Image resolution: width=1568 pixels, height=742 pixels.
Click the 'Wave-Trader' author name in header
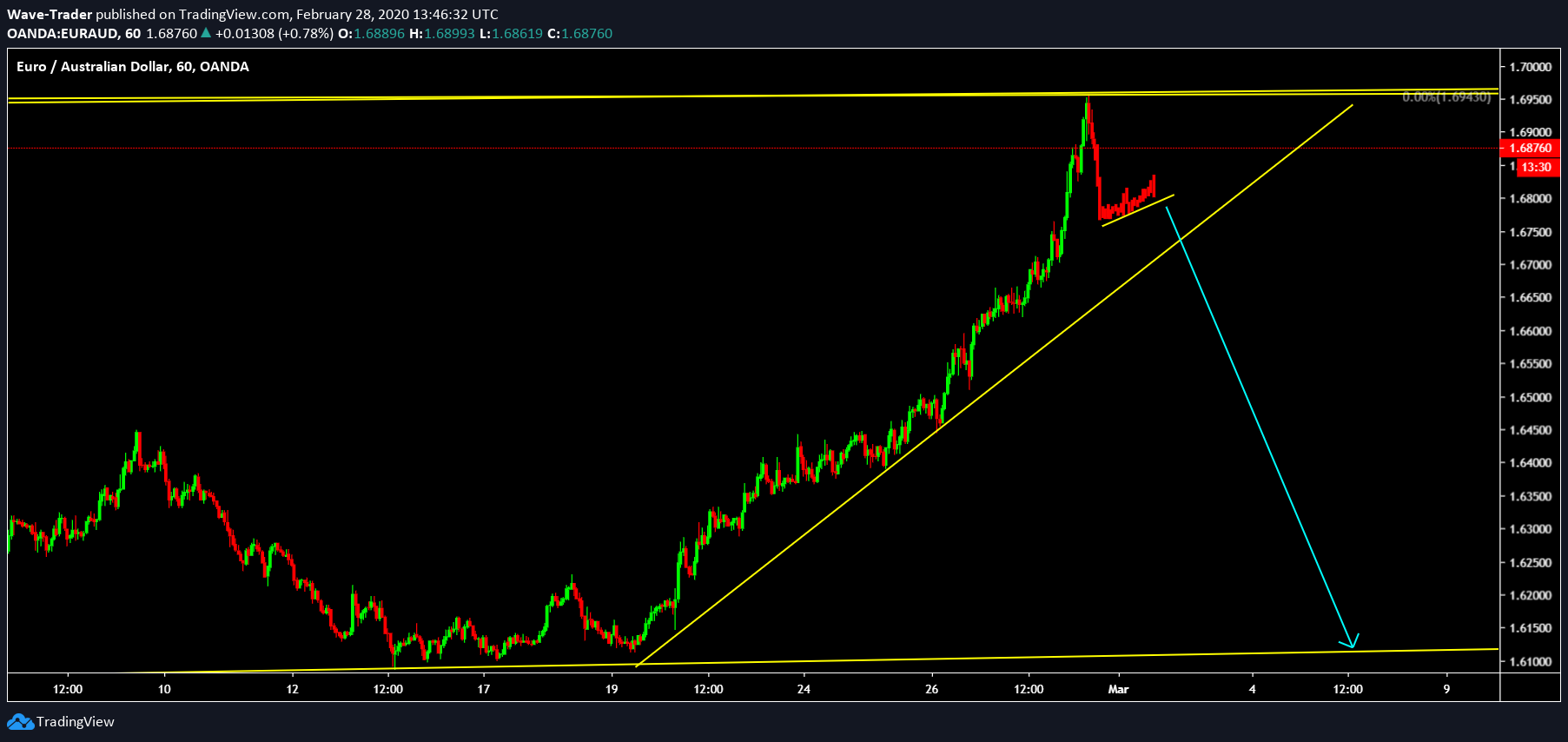[x=50, y=14]
